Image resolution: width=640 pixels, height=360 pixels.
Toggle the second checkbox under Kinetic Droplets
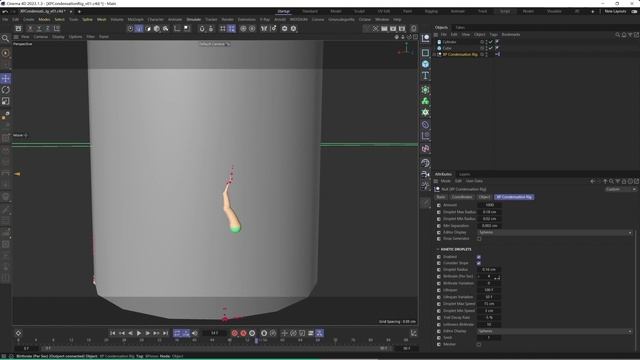[479, 263]
